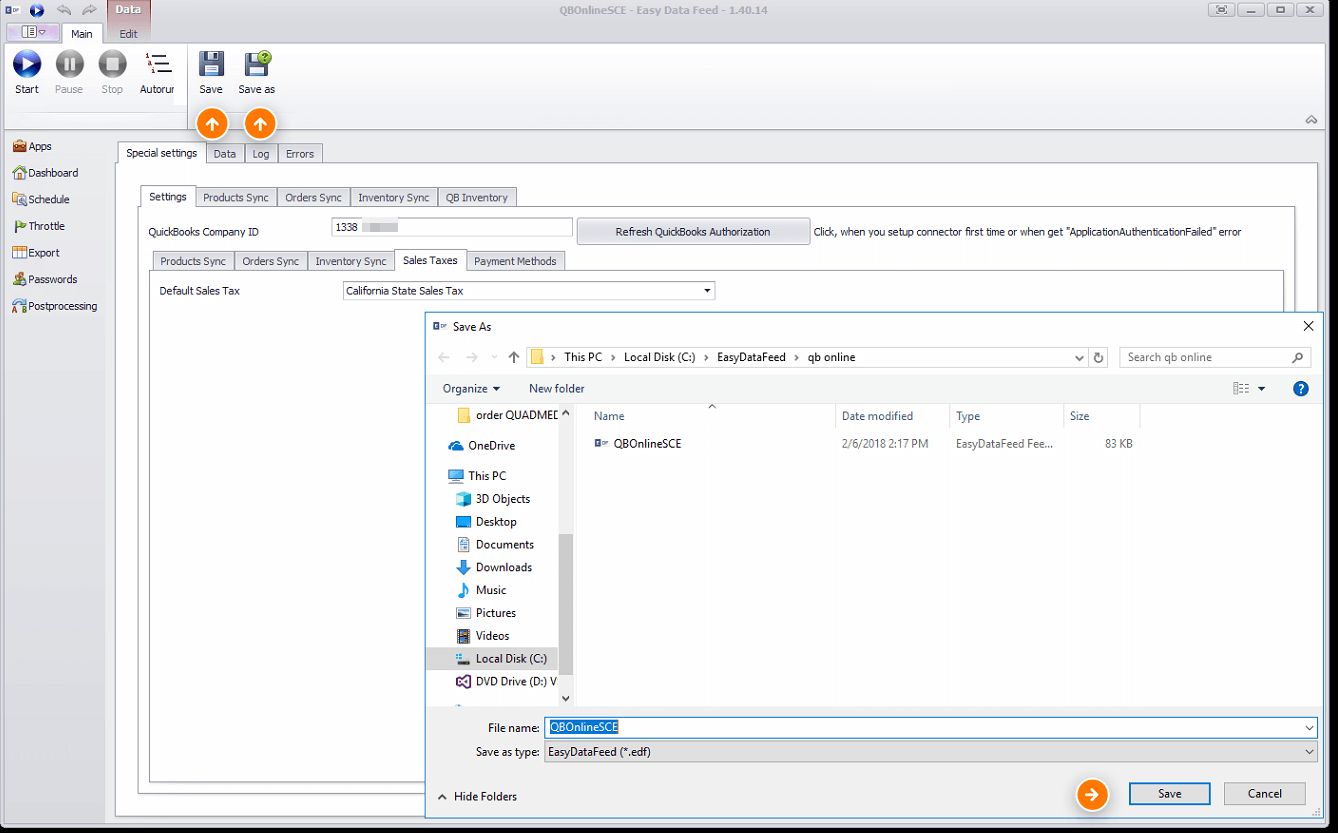Select DVD Drive (D:) in navigation pane
Viewport: 1338px width, 833px height.
(506, 681)
